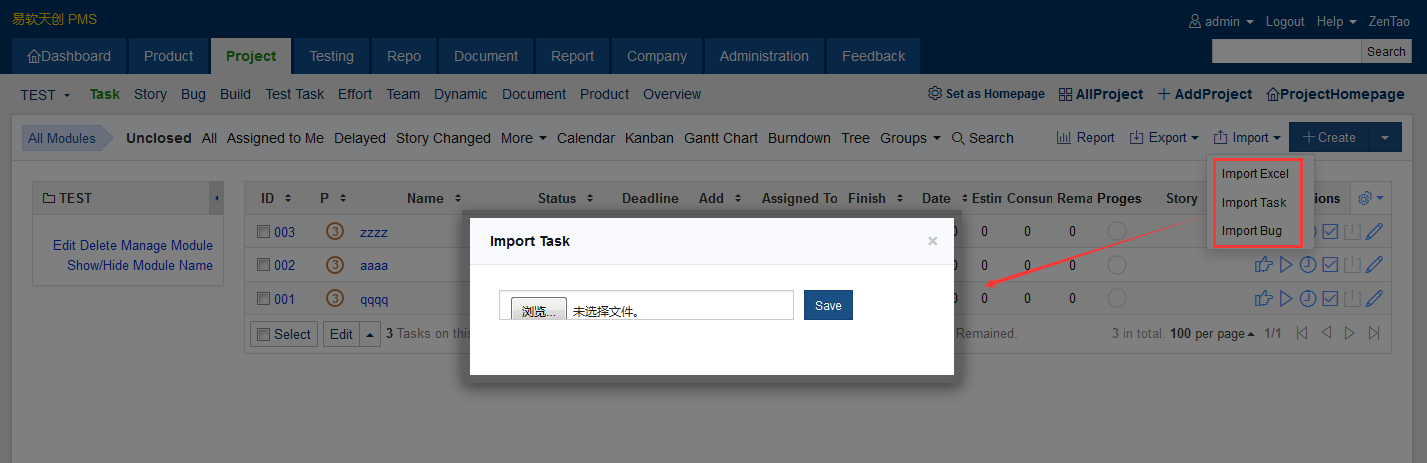The width and height of the screenshot is (1427, 463).
Task: Click the checkmark finish icon for task 003
Action: click(1330, 232)
